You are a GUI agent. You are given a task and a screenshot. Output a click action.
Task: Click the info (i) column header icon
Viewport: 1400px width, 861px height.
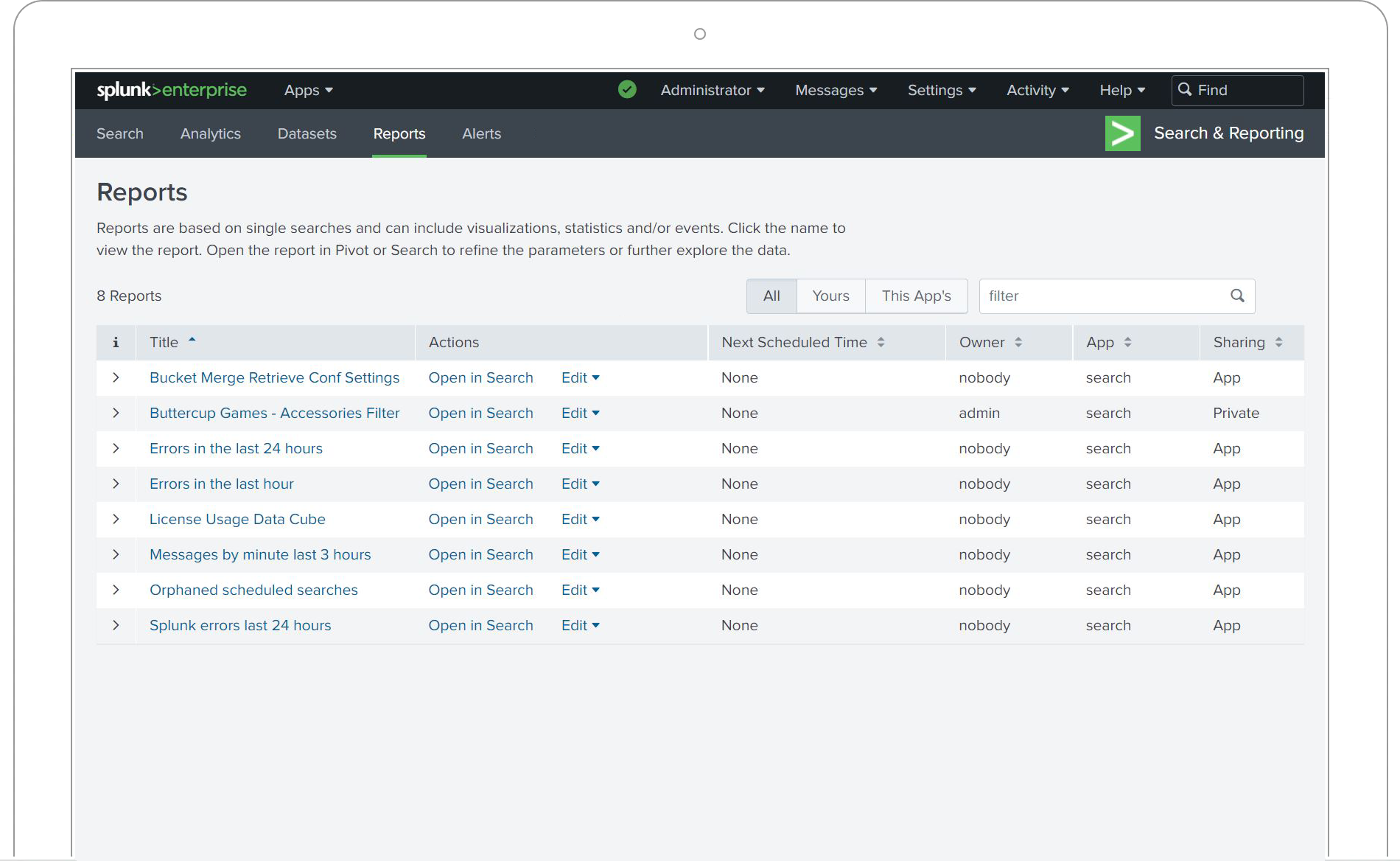(116, 342)
